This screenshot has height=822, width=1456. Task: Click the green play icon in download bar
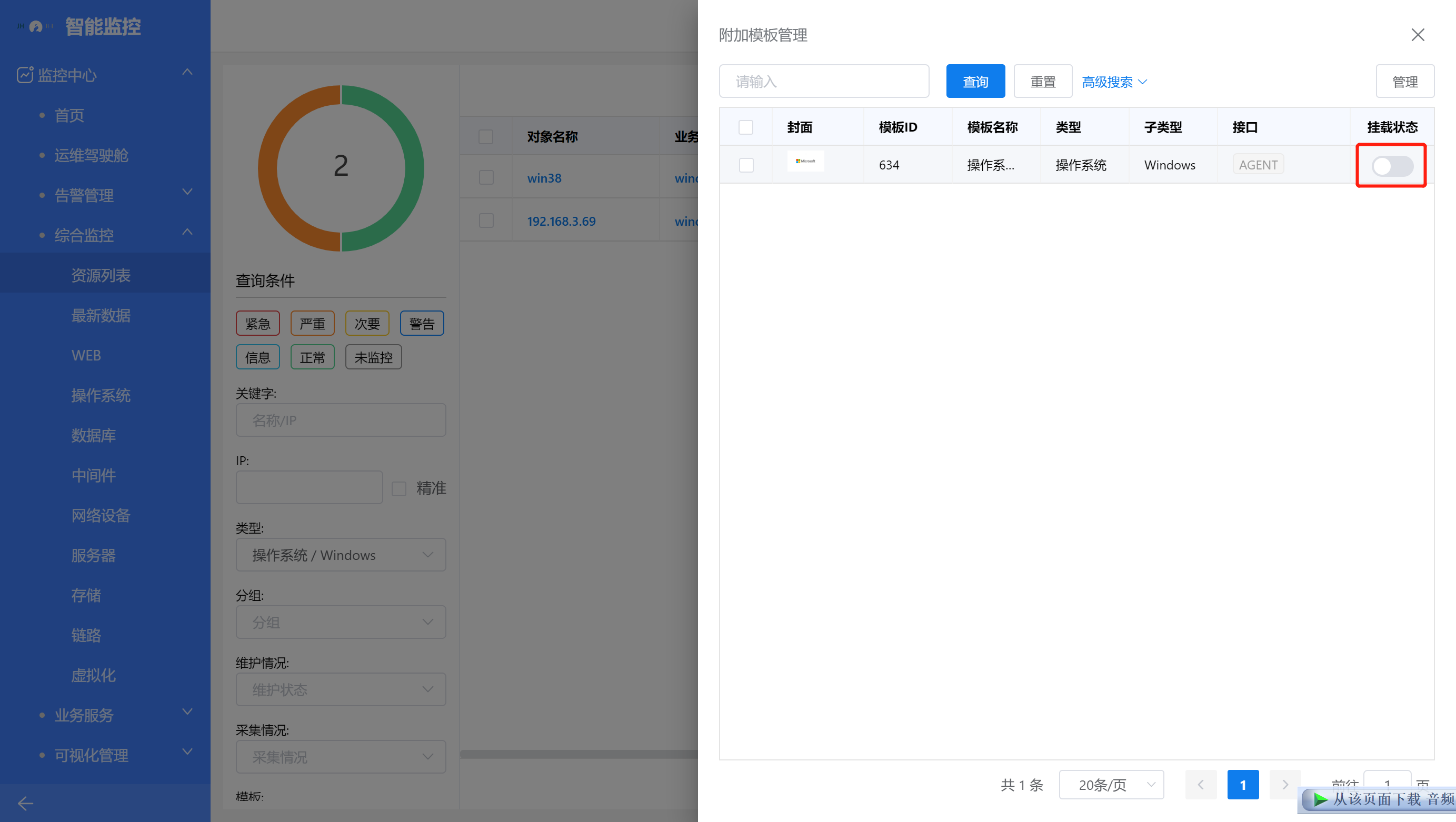tap(1320, 799)
